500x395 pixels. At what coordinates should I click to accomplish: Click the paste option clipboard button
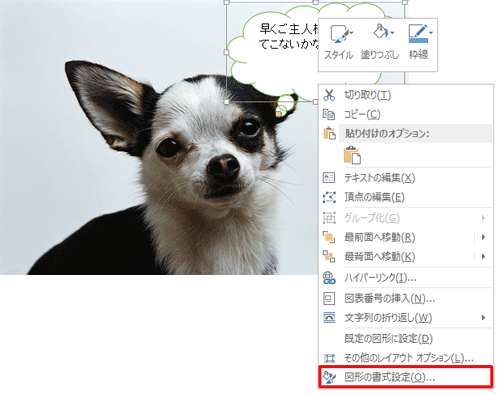(352, 155)
